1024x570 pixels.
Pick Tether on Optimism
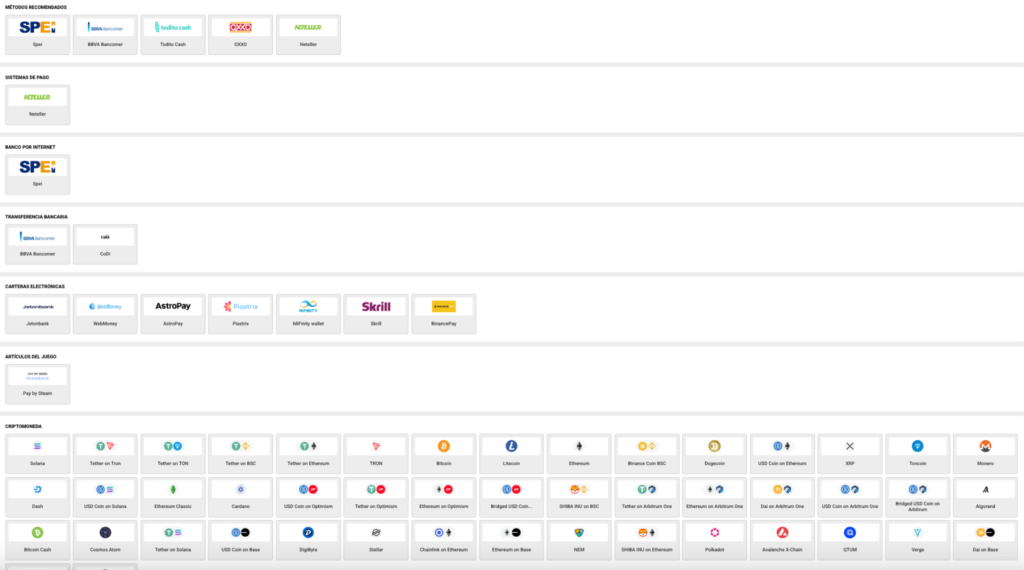tap(376, 497)
